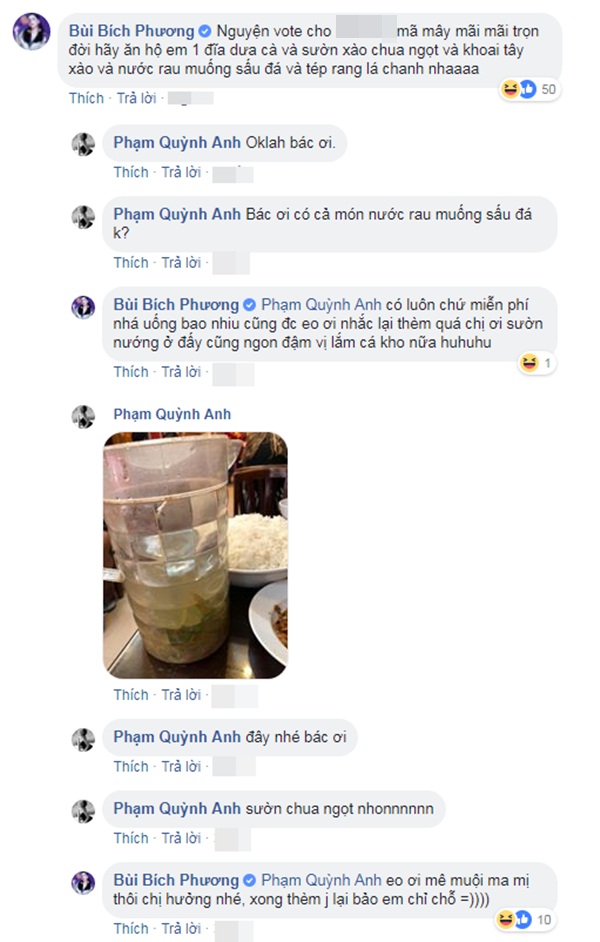Click Phạm Quỳnh Anh's avatar above the pitcher photo
The height and width of the screenshot is (942, 600).
(83, 416)
